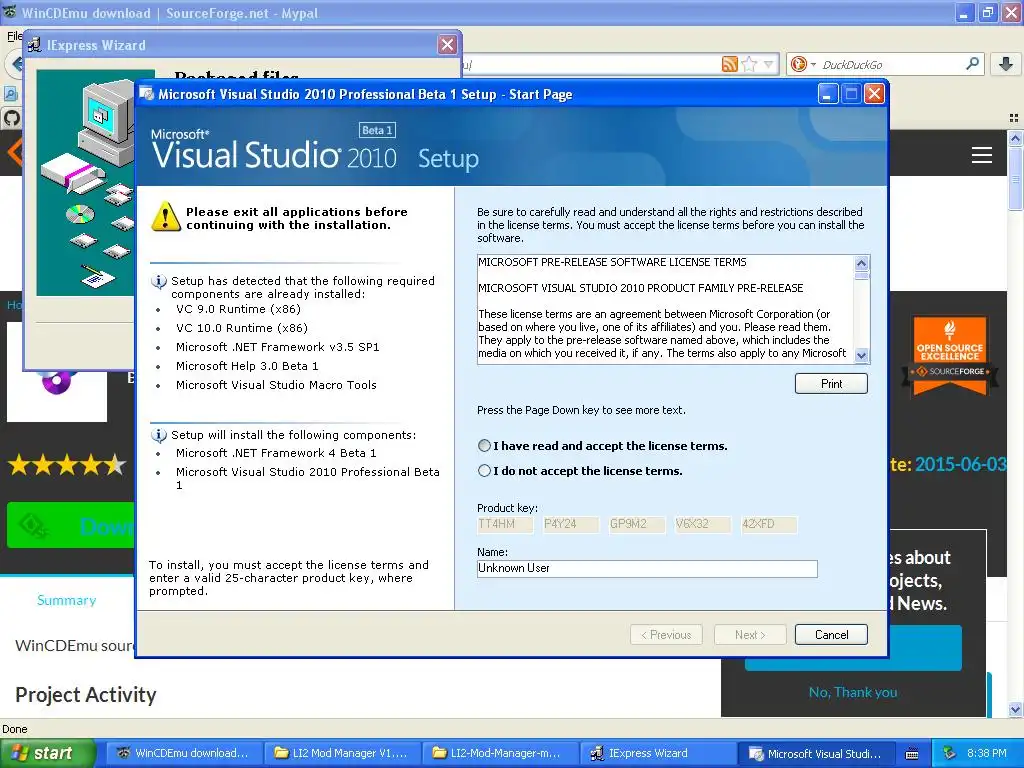This screenshot has width=1024, height=768.
Task: Open the File menu in Mypal
Action: [x=14, y=36]
